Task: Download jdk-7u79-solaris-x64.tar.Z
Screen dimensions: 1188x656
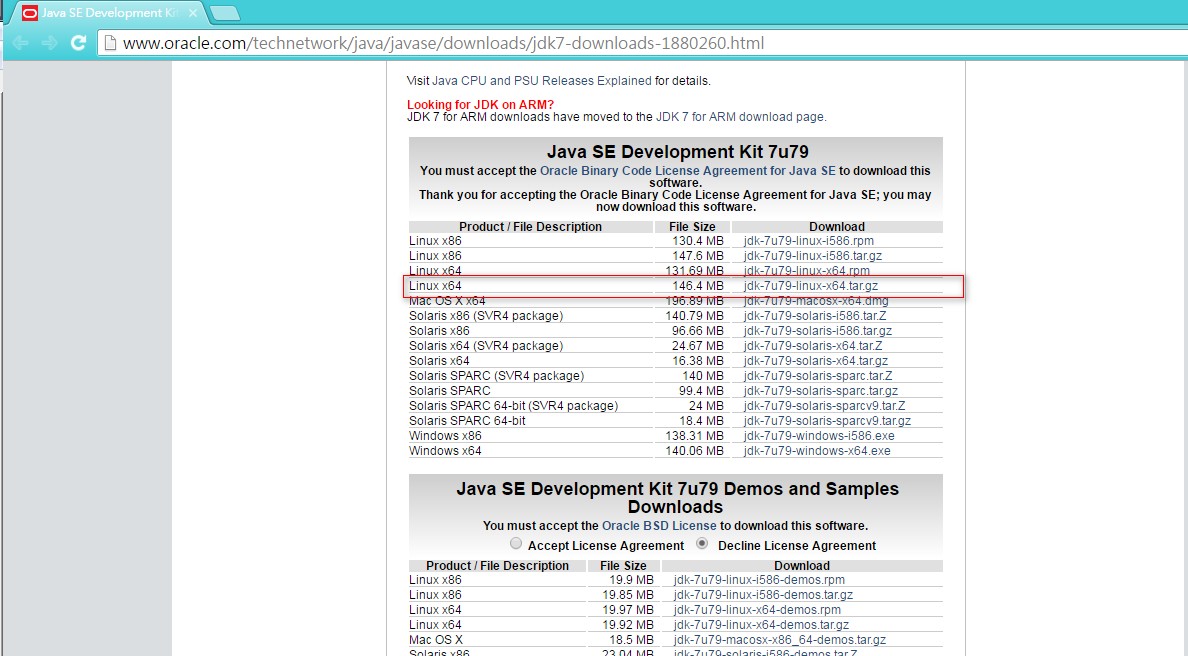Action: 812,345
